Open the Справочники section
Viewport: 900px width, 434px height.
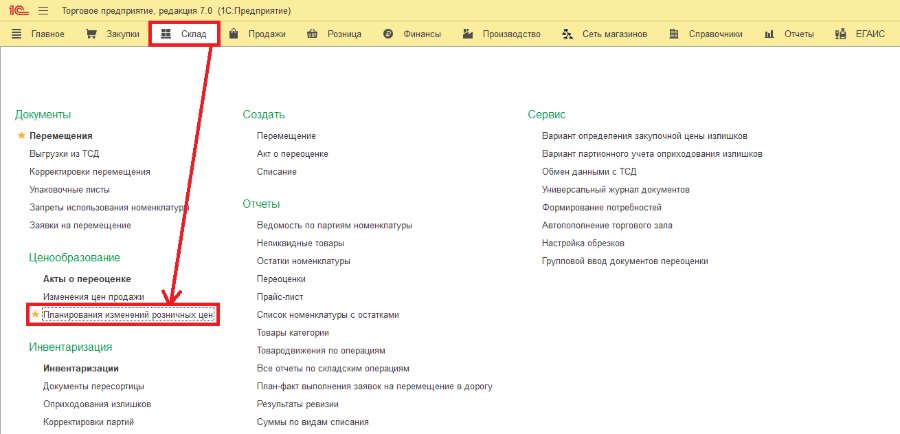click(716, 34)
